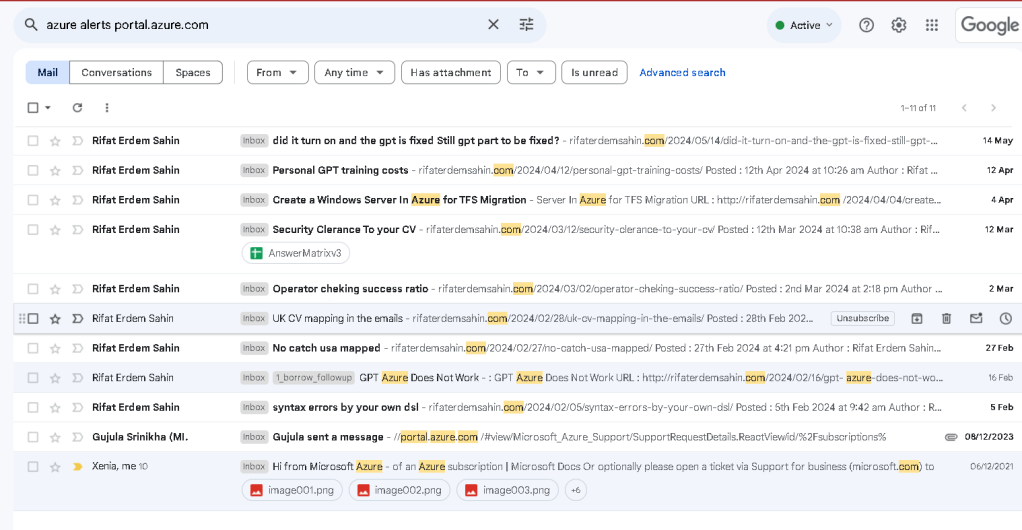Open the Help question mark icon
Viewport: 1022px width, 530px height.
coord(866,25)
